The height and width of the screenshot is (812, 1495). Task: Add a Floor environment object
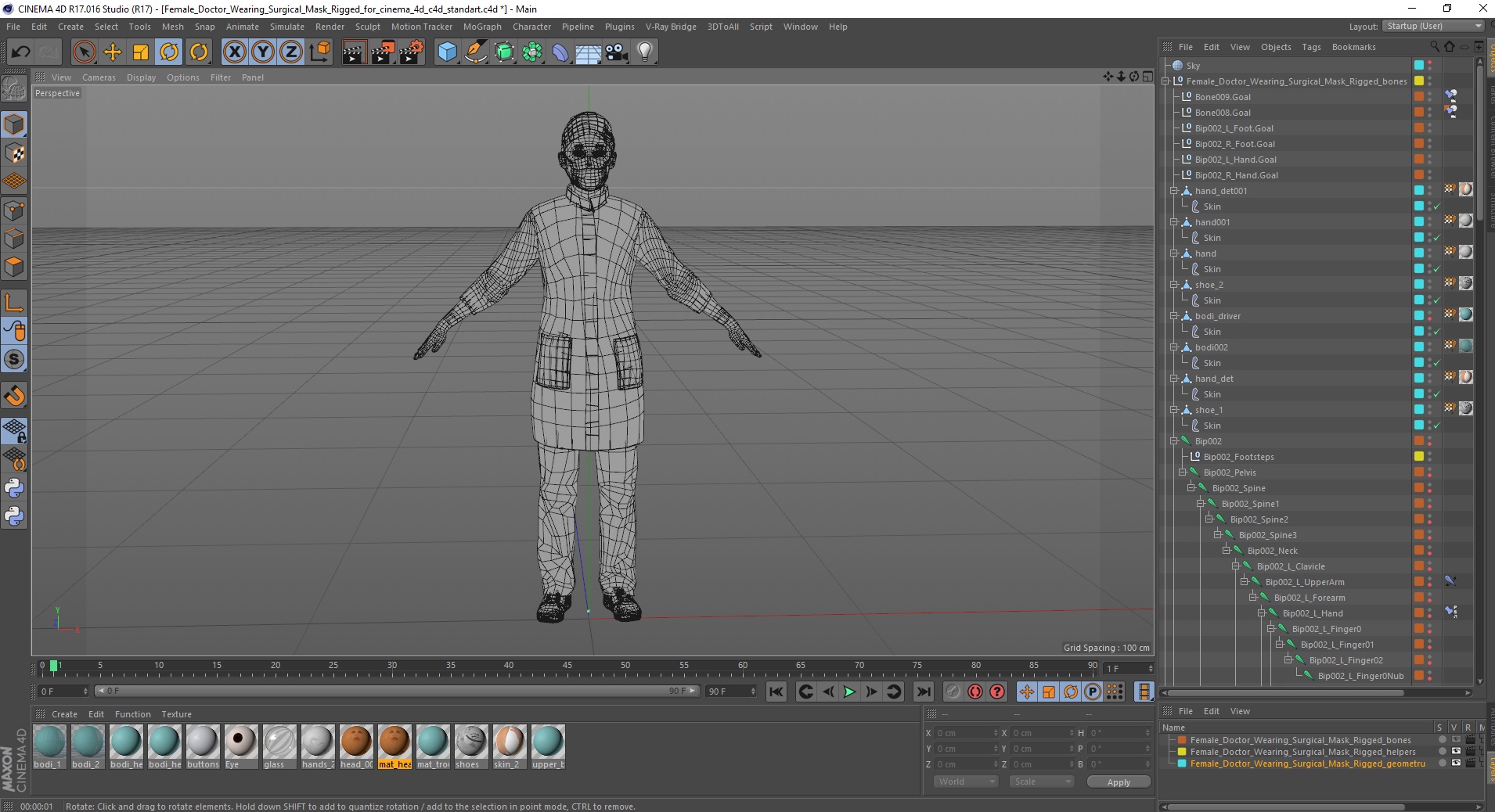(x=588, y=52)
